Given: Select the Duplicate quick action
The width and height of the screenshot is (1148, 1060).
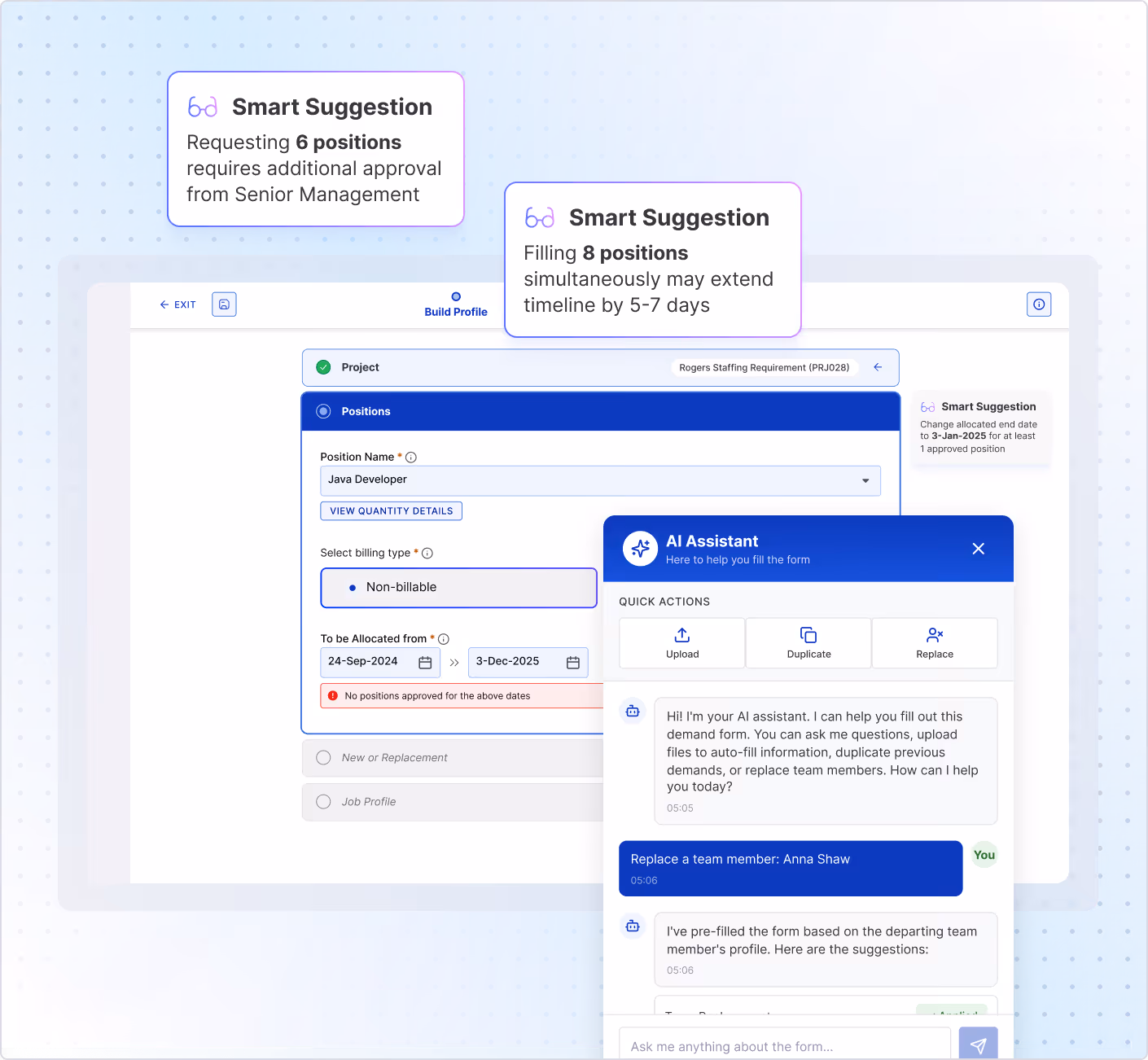Looking at the screenshot, I should pyautogui.click(x=808, y=643).
